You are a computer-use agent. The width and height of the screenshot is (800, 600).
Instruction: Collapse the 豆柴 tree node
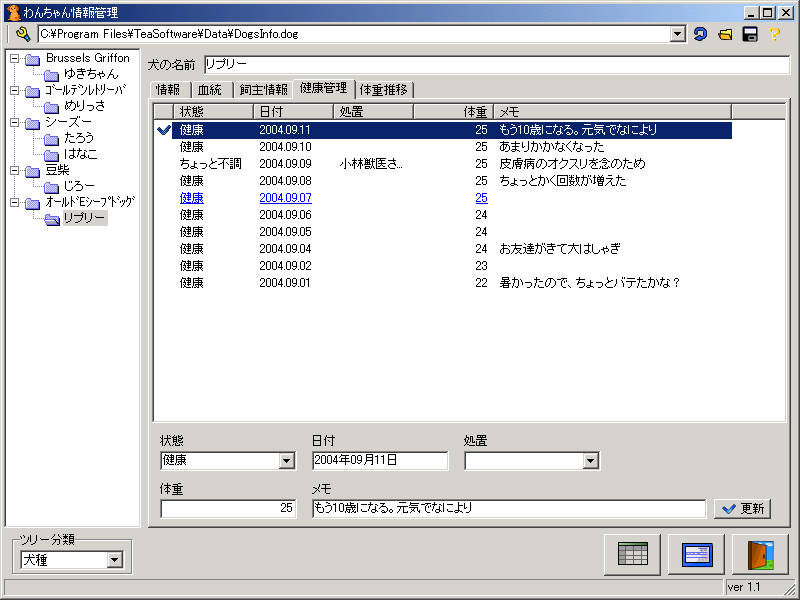point(15,170)
